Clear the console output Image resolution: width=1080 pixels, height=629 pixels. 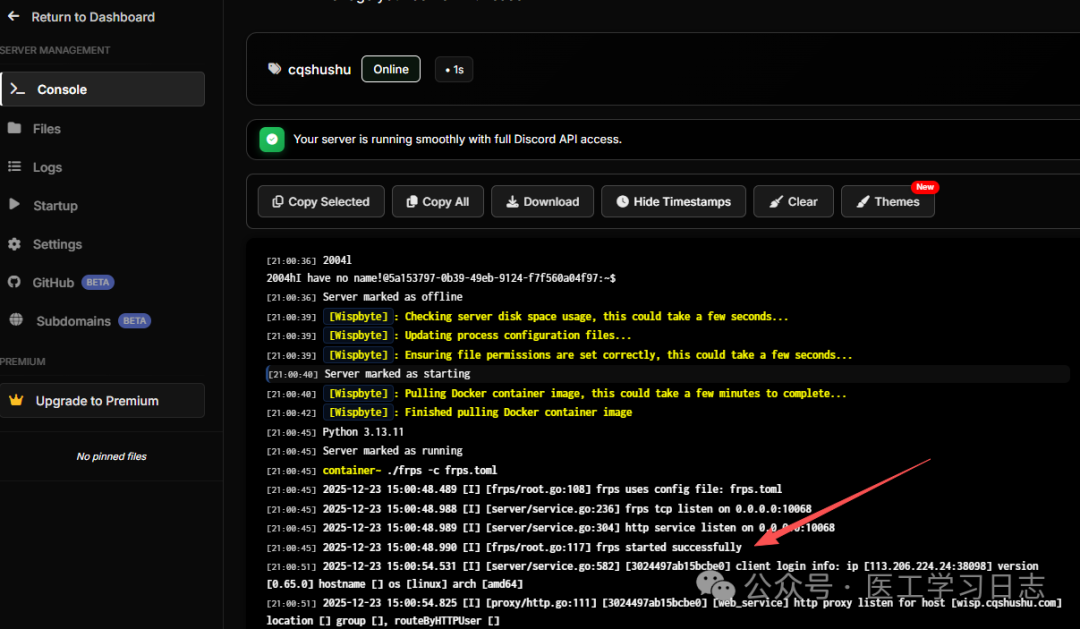793,202
